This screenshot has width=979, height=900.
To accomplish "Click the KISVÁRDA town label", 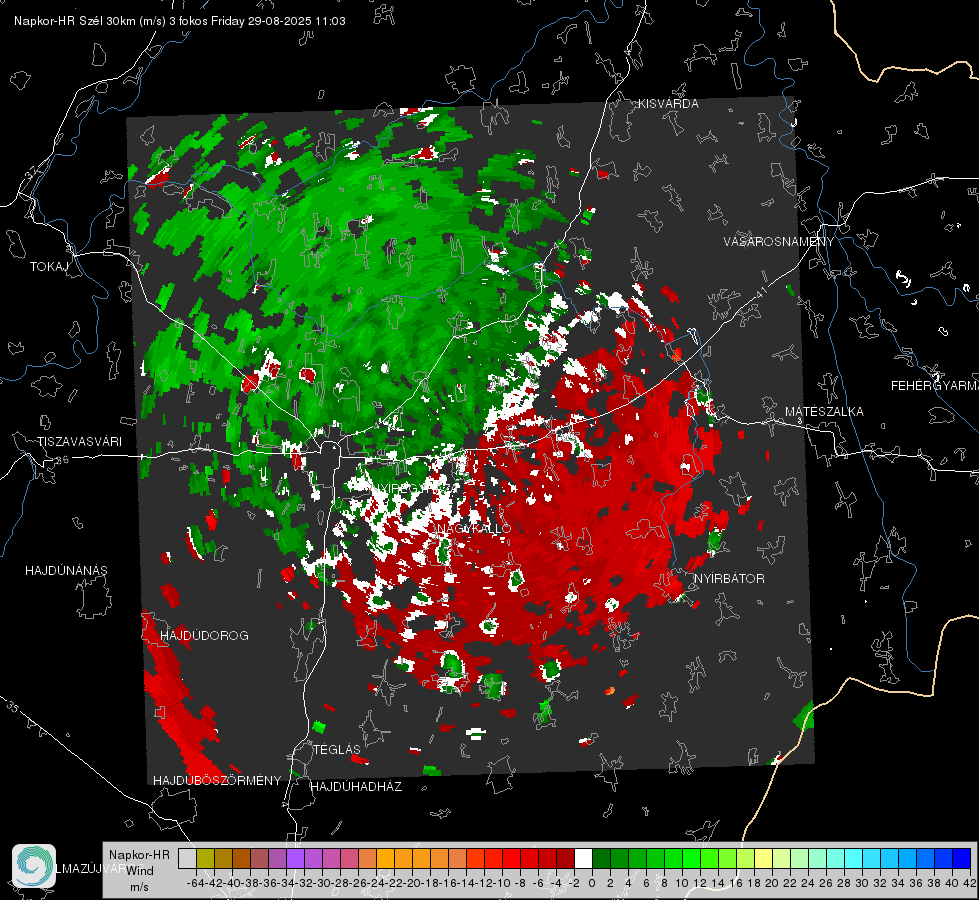I will tap(668, 104).
